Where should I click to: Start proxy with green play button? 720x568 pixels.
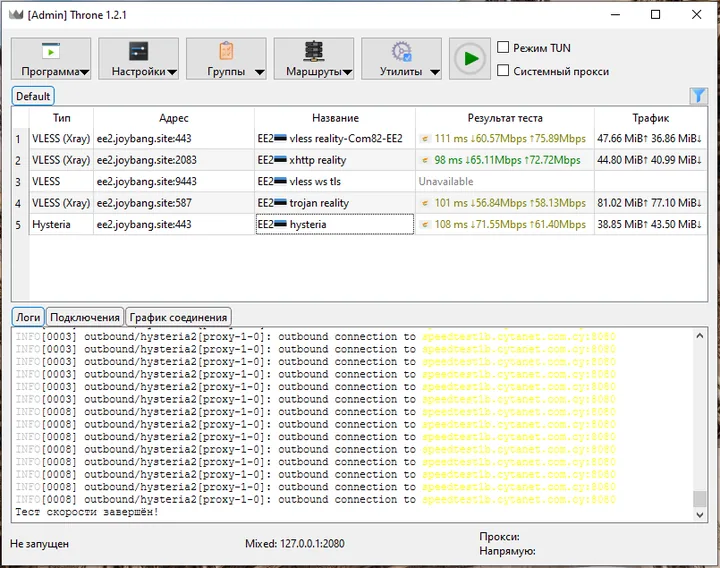[469, 59]
